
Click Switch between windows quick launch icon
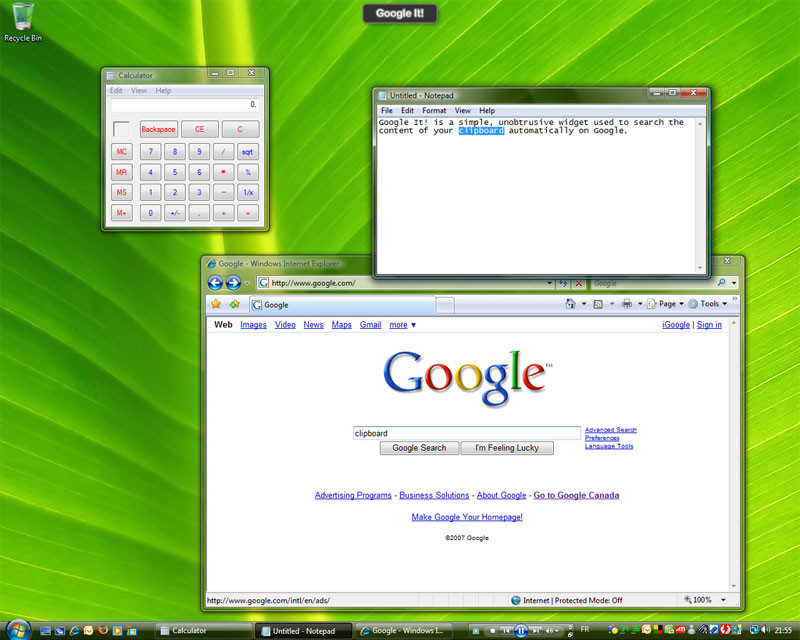[60, 631]
